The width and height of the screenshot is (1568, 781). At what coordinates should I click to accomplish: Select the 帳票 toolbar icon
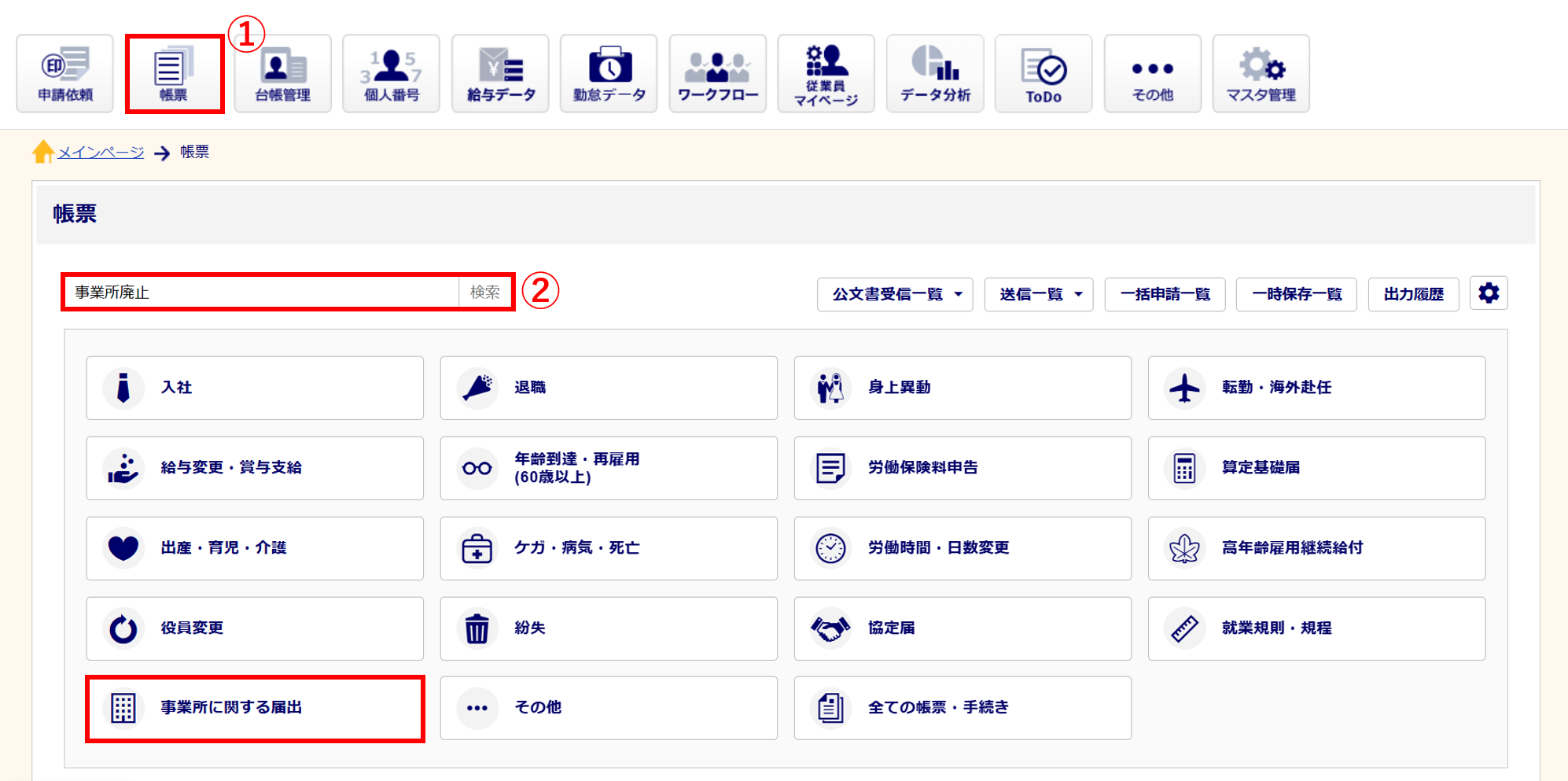coord(174,73)
